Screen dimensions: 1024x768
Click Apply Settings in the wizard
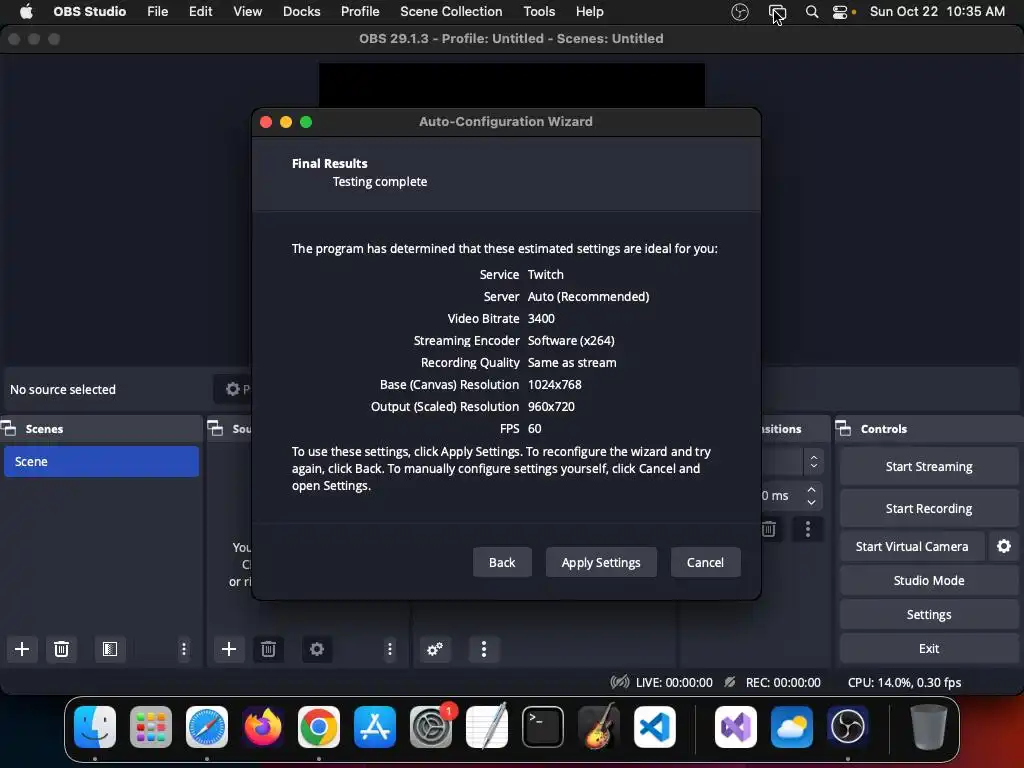[601, 562]
